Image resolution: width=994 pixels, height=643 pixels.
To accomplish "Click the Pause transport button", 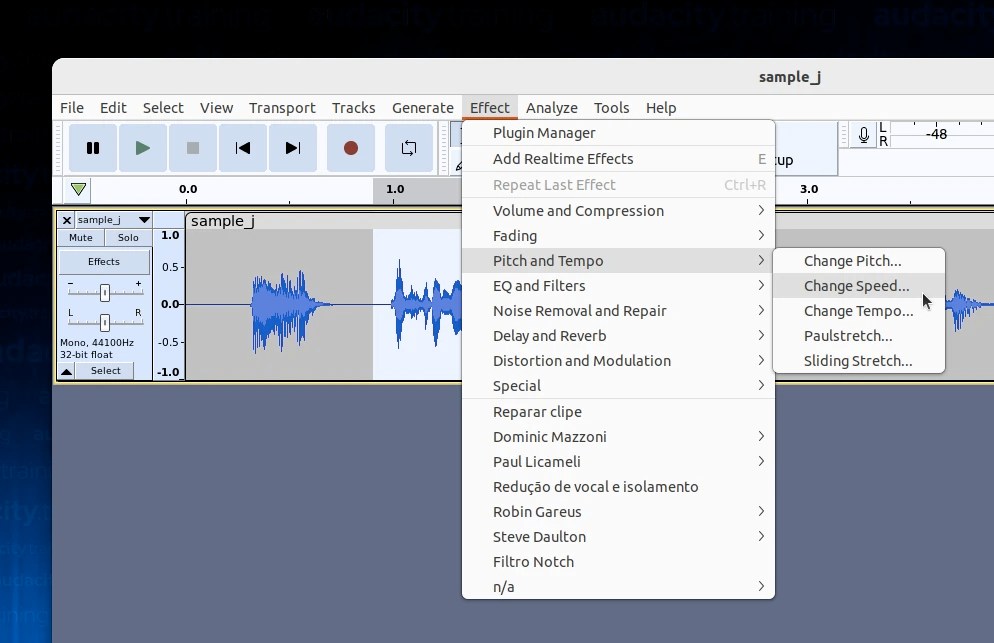I will point(92,147).
